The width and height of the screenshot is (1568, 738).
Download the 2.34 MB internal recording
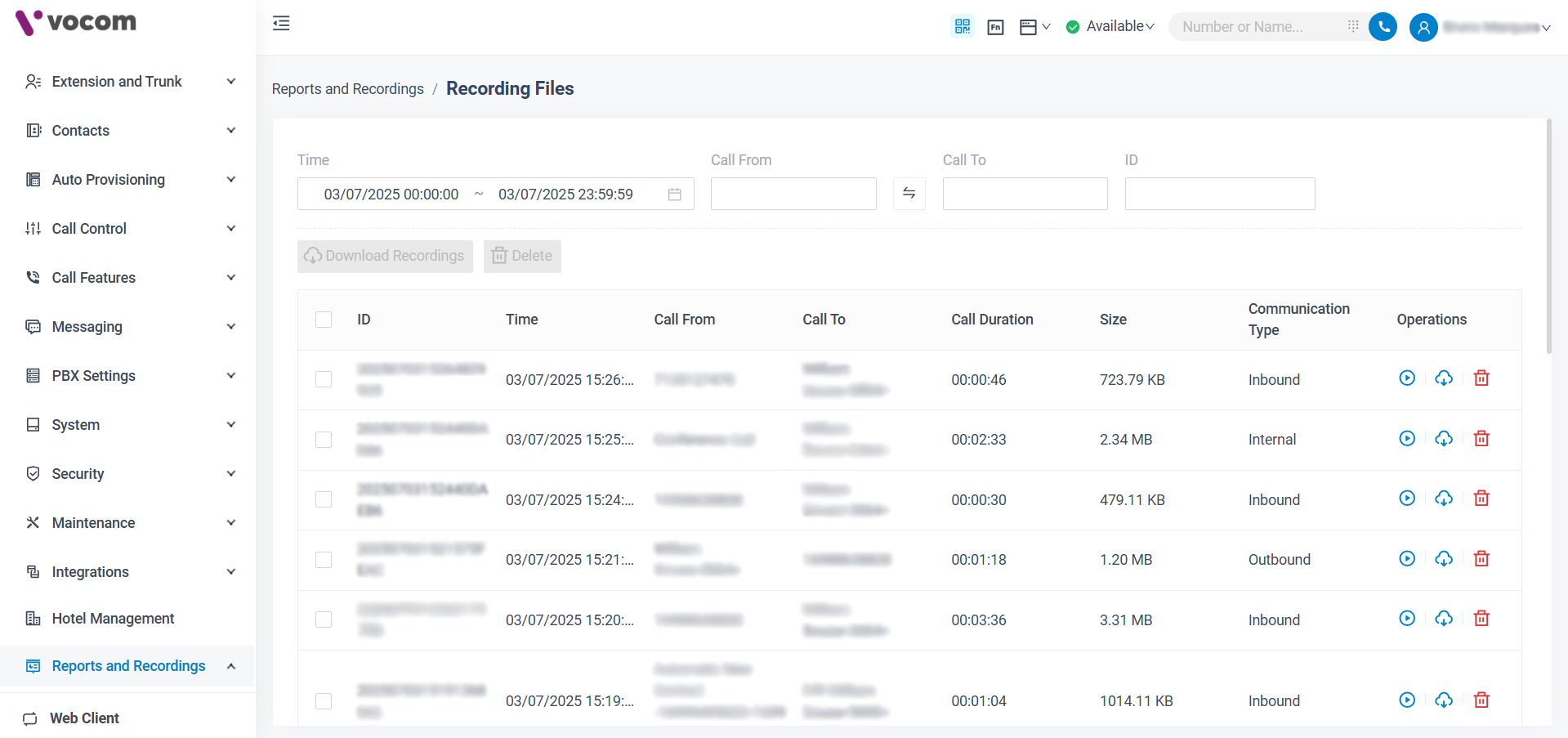coord(1444,439)
